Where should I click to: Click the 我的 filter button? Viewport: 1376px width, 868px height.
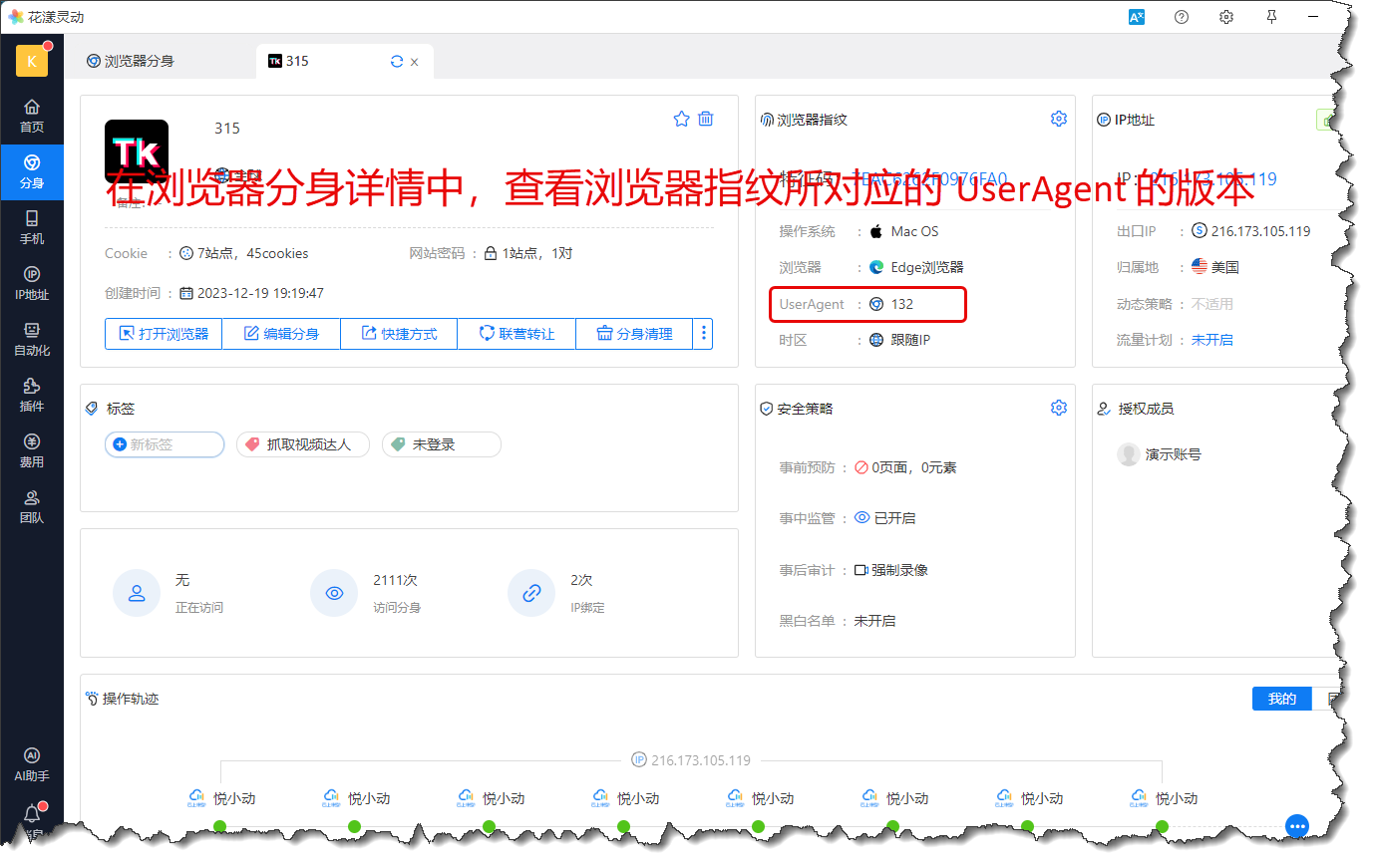point(1282,699)
